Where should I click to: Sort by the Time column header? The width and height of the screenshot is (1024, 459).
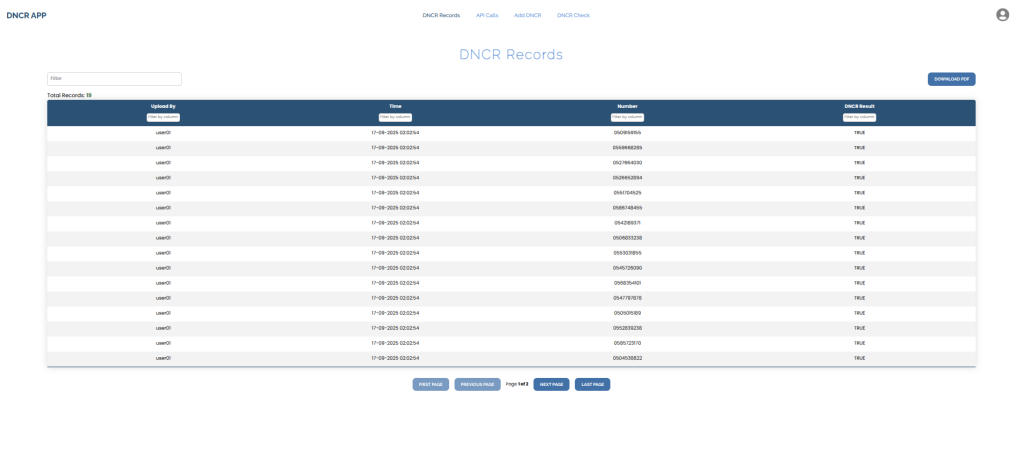pyautogui.click(x=395, y=106)
